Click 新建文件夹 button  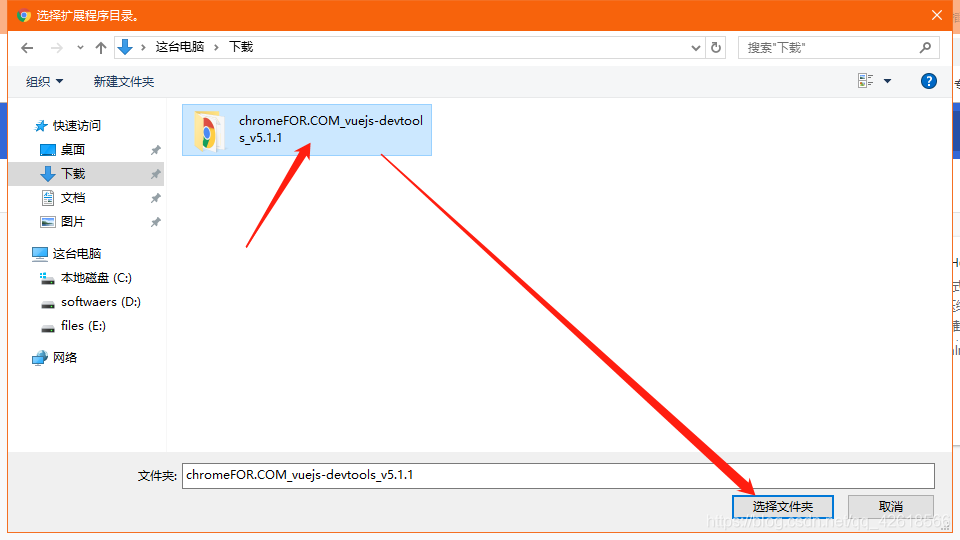tap(124, 81)
